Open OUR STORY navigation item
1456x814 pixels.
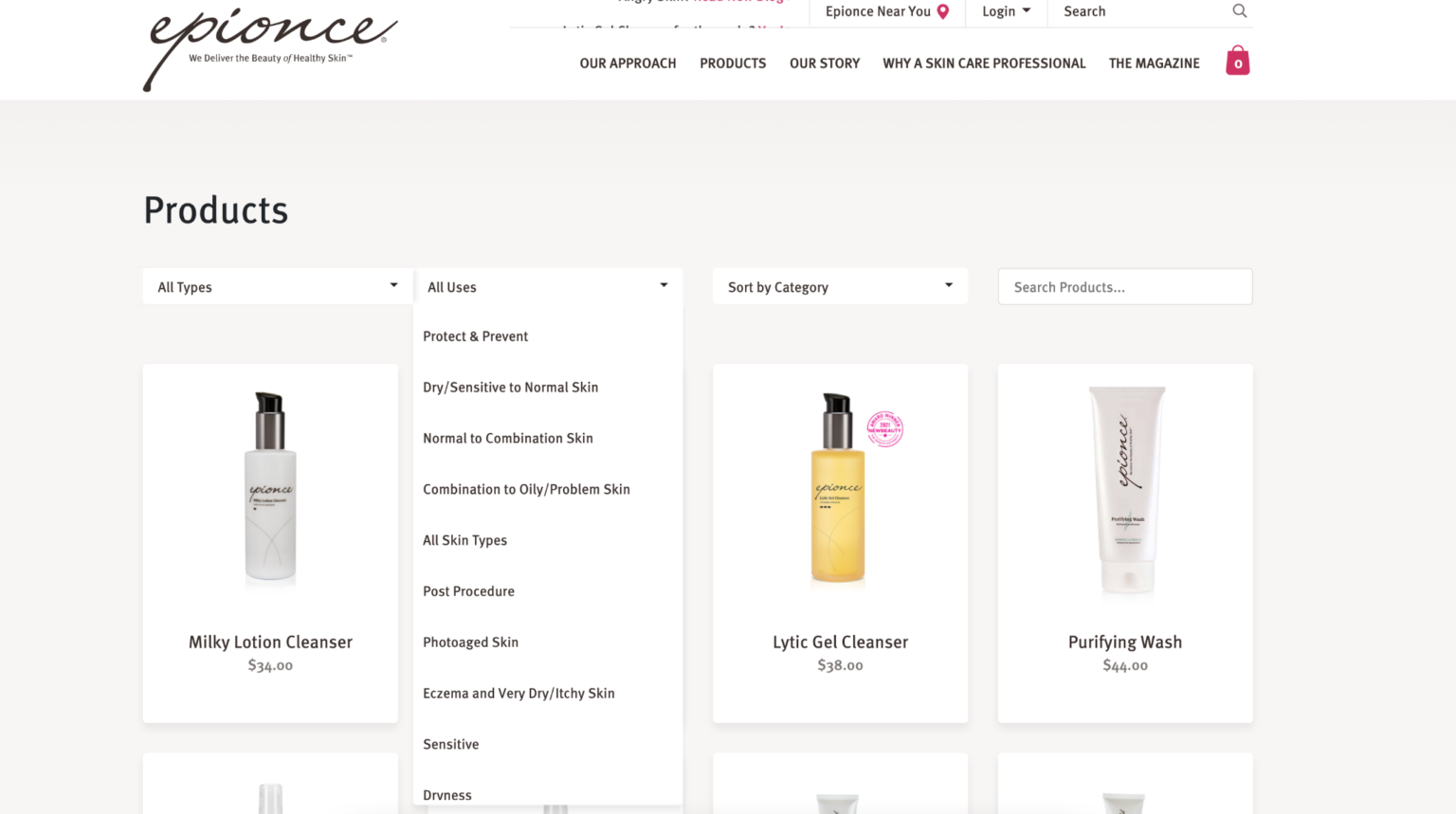pos(824,63)
